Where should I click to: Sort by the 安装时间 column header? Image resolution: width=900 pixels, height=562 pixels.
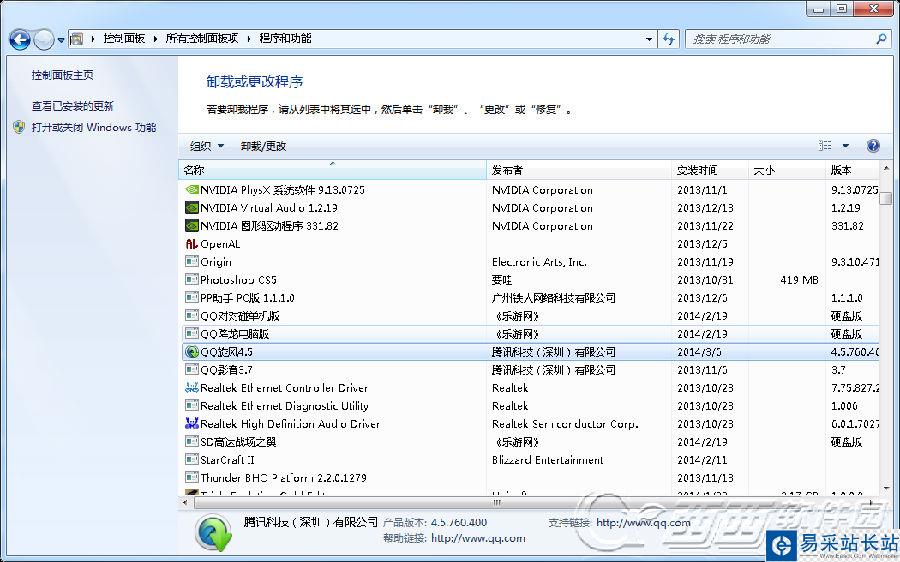(709, 170)
